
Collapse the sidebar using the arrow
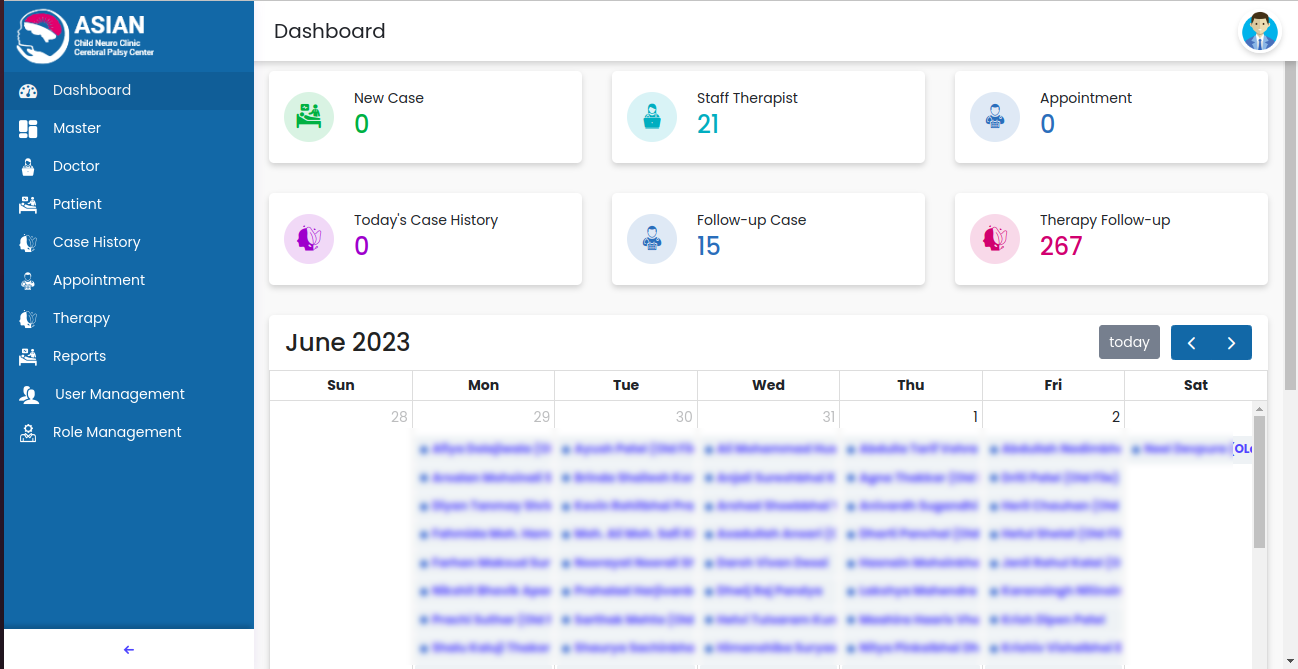pos(128,649)
